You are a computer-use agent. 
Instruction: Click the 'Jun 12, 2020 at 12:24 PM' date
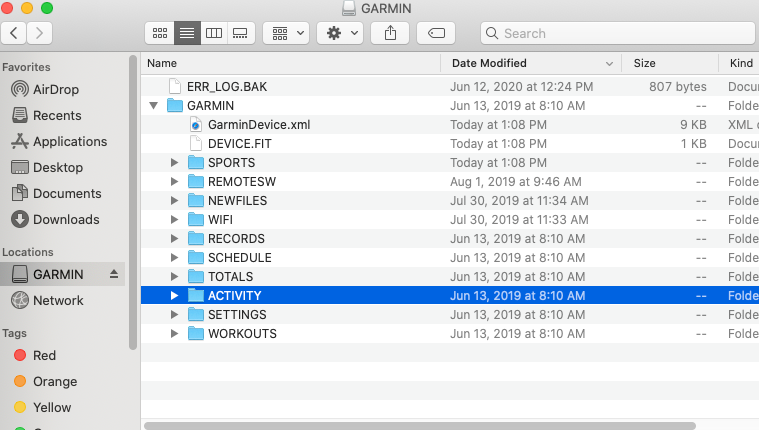[x=521, y=87]
